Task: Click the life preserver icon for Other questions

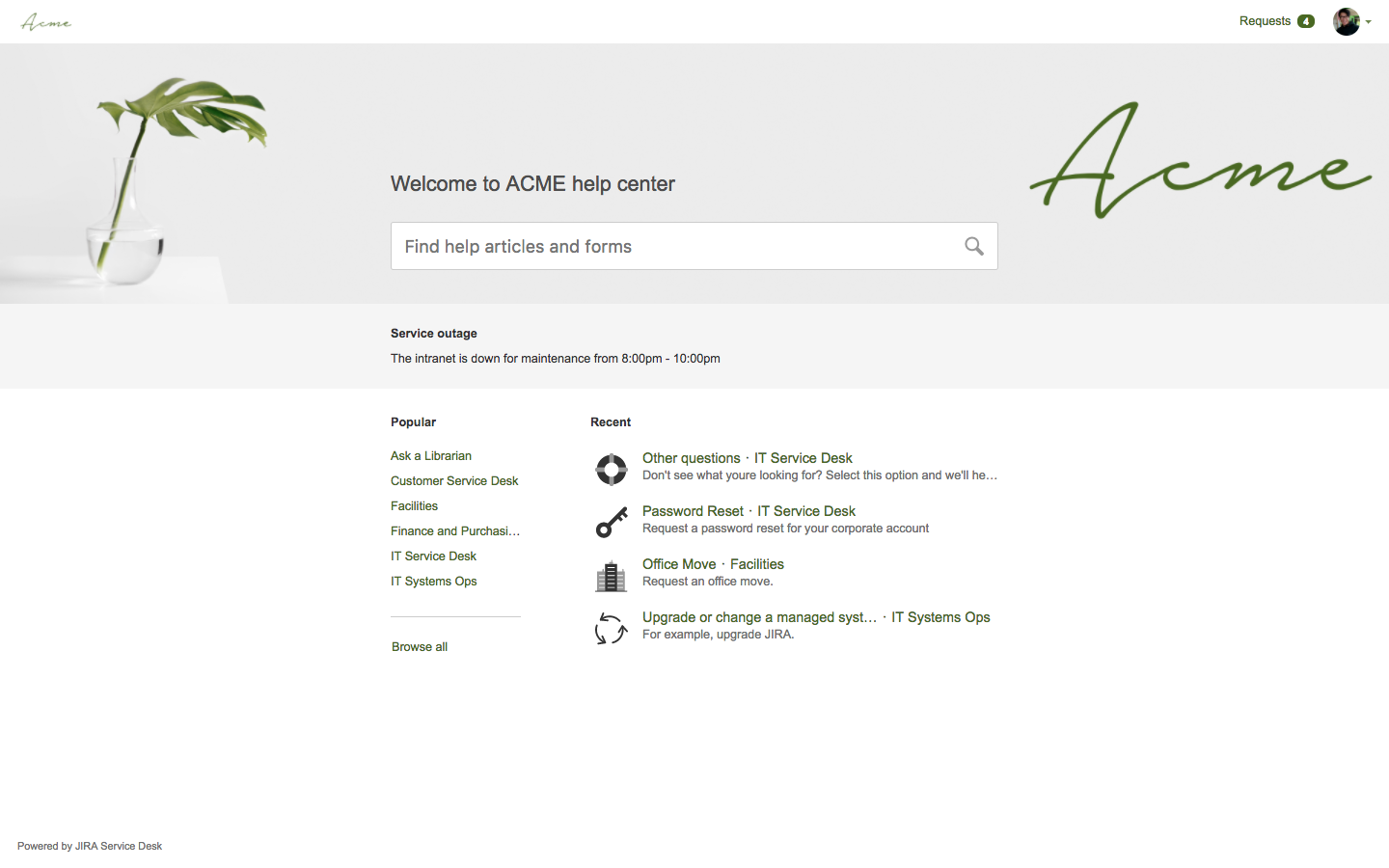Action: 611,469
